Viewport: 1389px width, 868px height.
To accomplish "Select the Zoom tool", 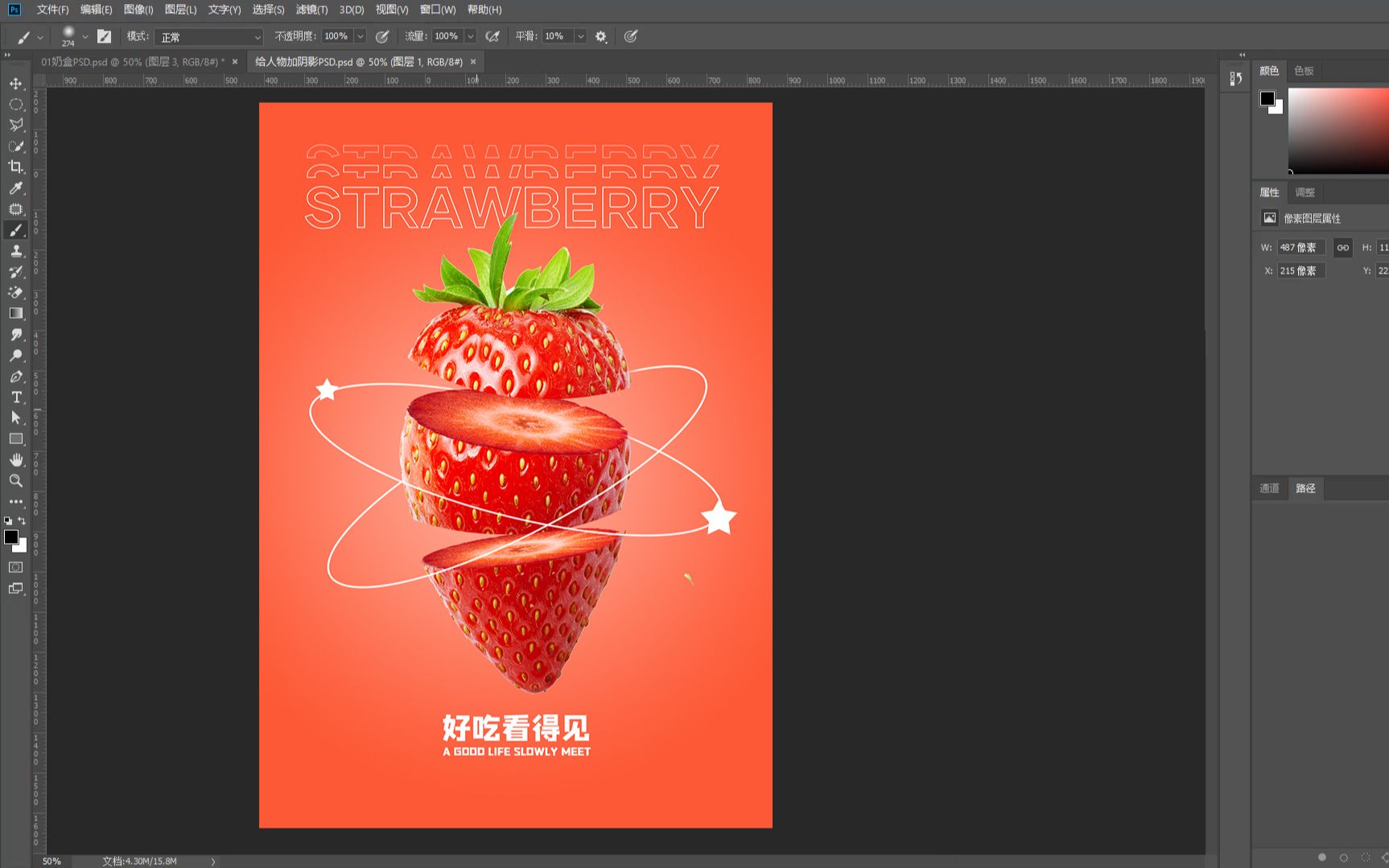I will tap(16, 481).
